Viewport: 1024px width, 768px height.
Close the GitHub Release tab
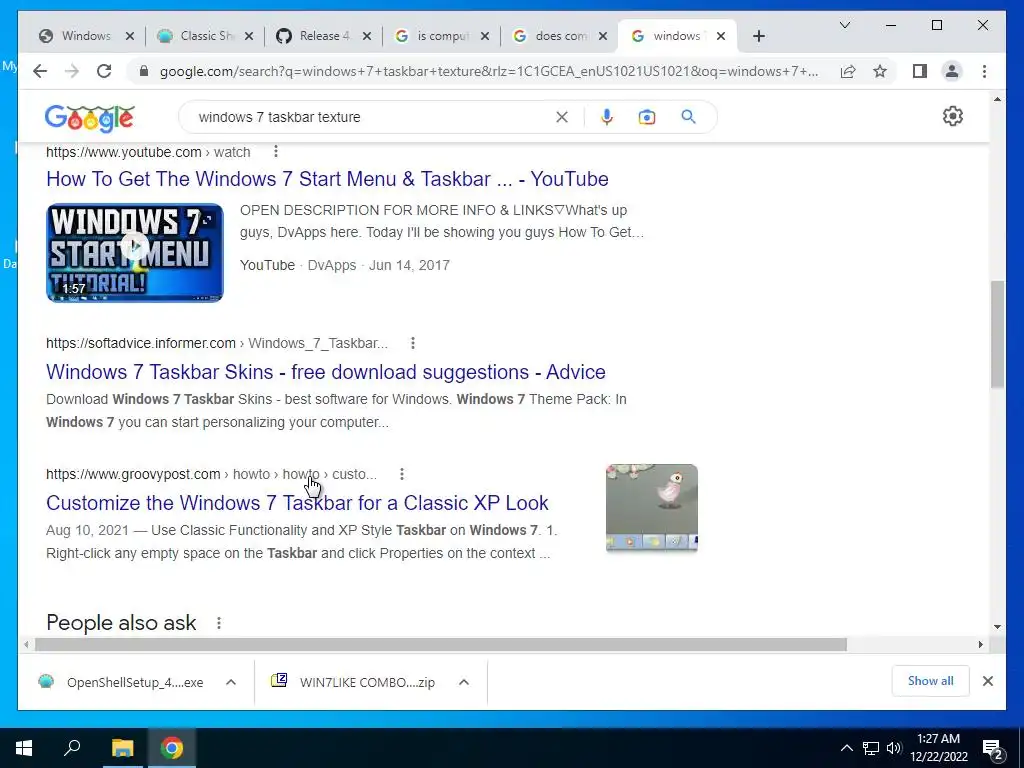pyautogui.click(x=367, y=36)
